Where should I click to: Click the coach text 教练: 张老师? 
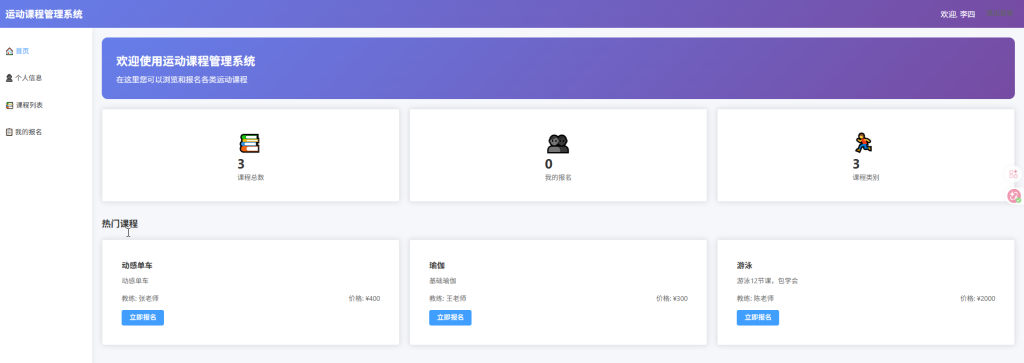pyautogui.click(x=140, y=299)
